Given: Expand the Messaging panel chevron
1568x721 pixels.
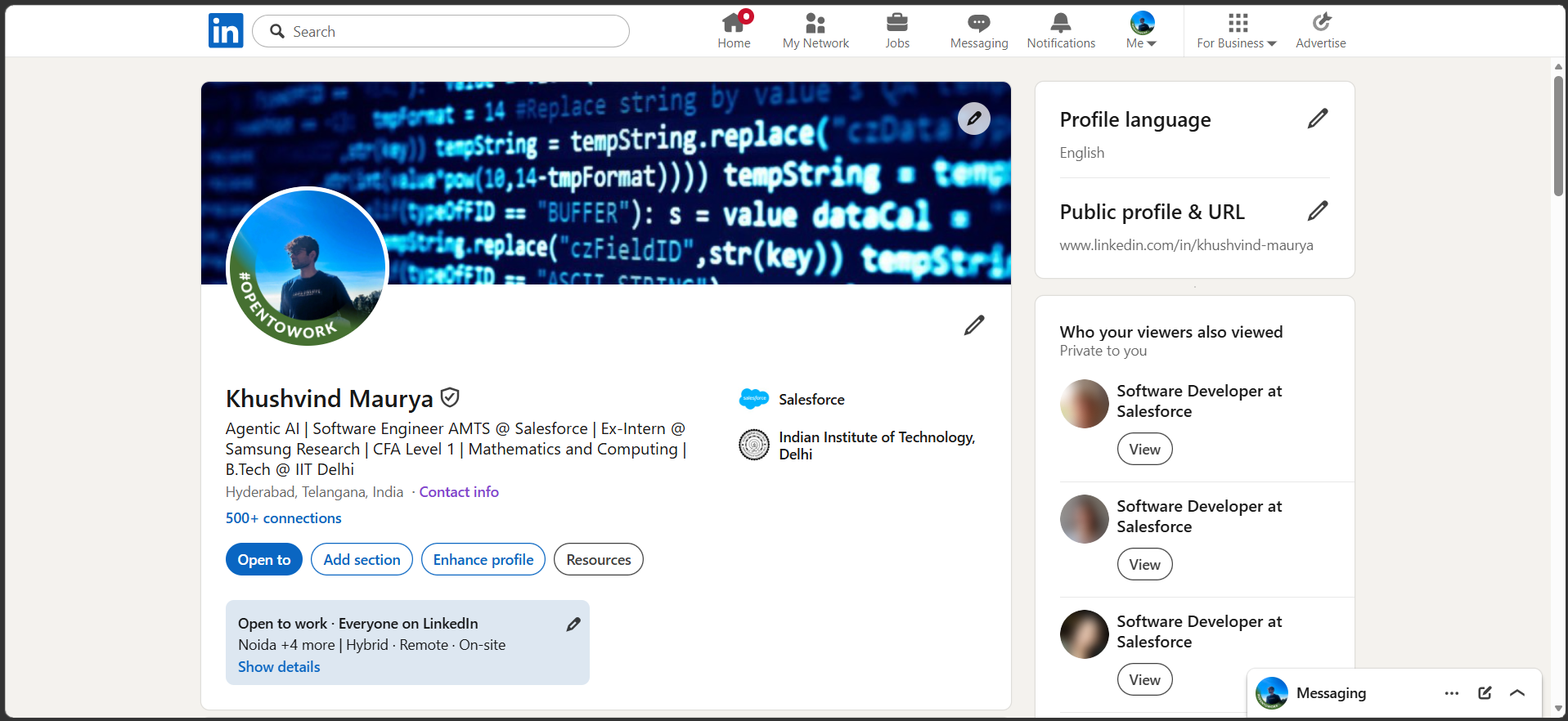Looking at the screenshot, I should click(x=1517, y=693).
